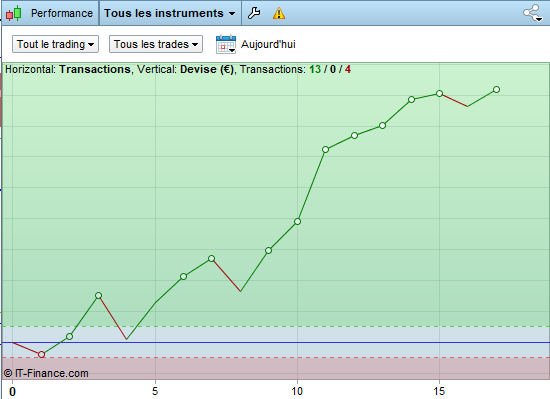
Task: Click axis label 15 on horizontal axis
Action: pyautogui.click(x=439, y=391)
